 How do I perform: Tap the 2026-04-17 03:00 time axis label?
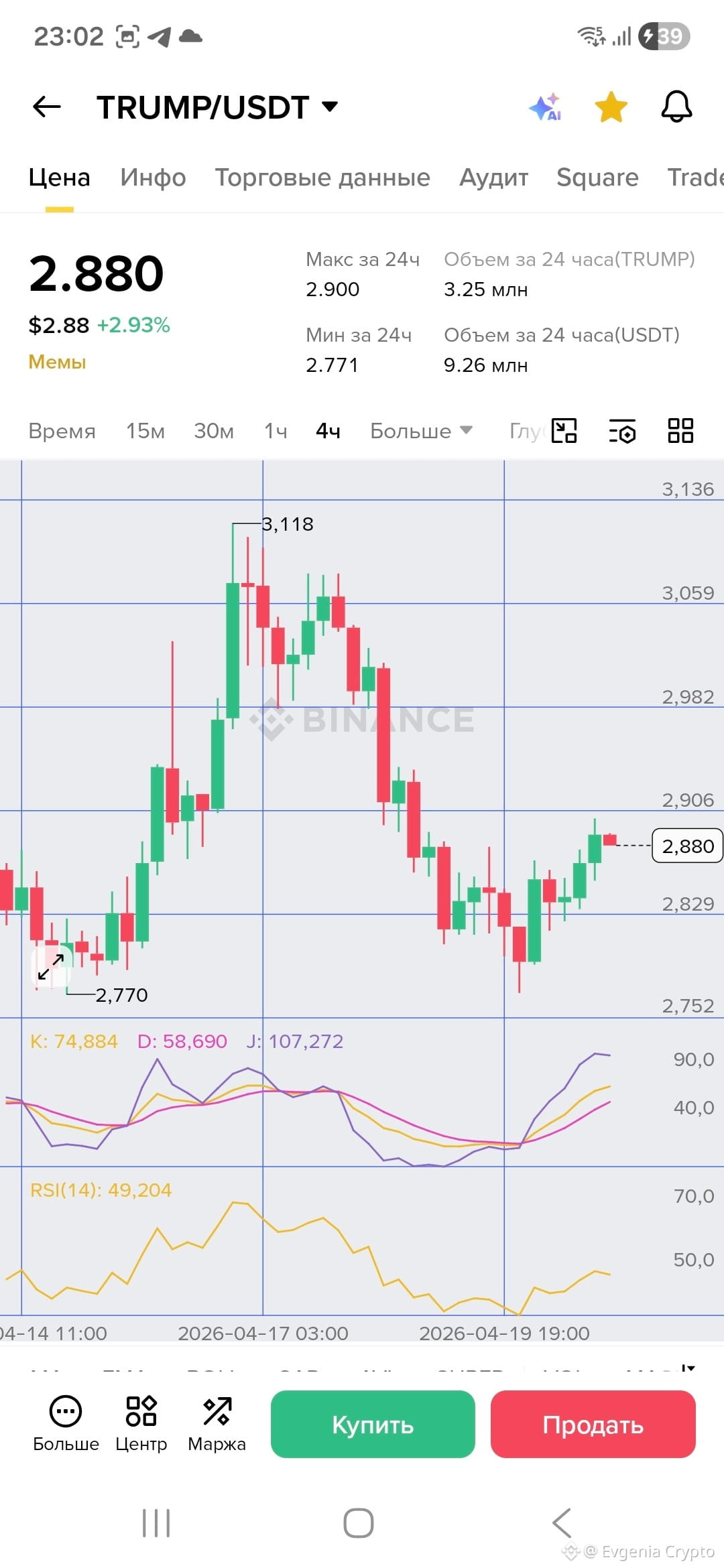(x=263, y=1333)
